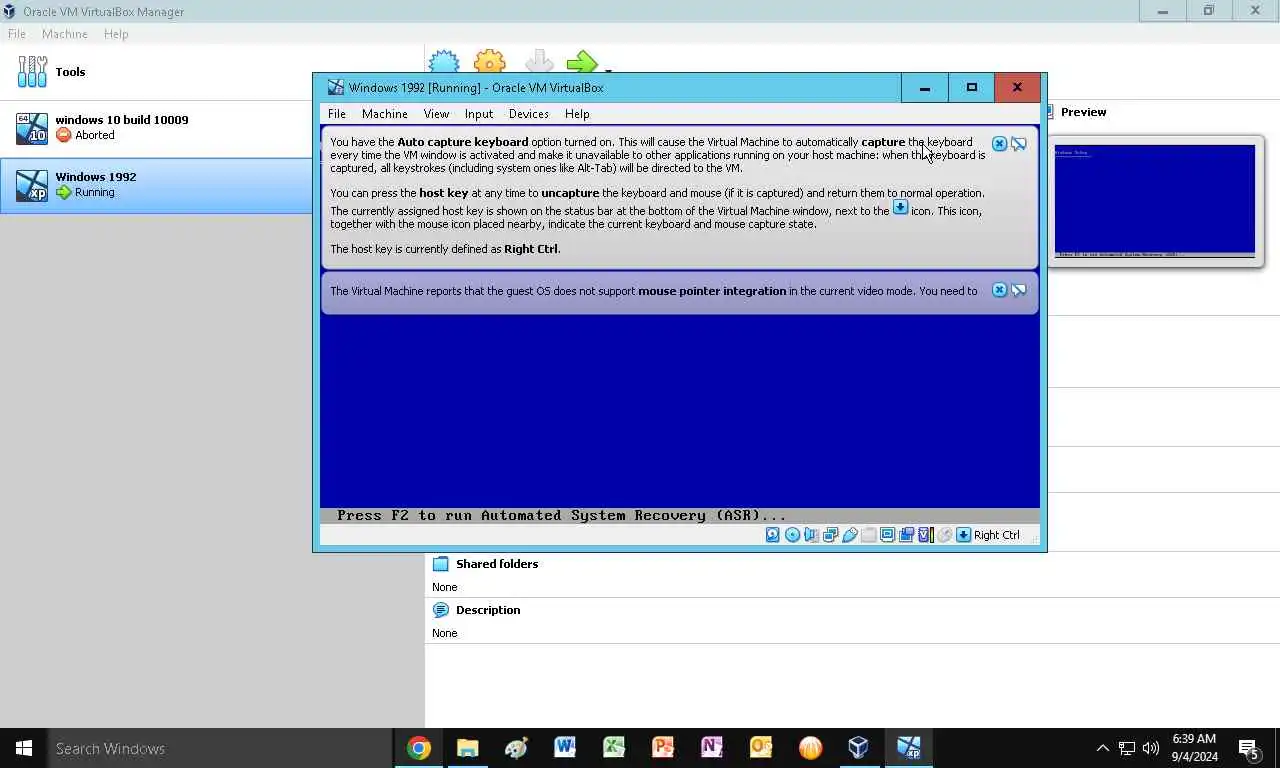This screenshot has width=1280, height=768.
Task: Open File Explorer from the taskbar
Action: coord(468,748)
